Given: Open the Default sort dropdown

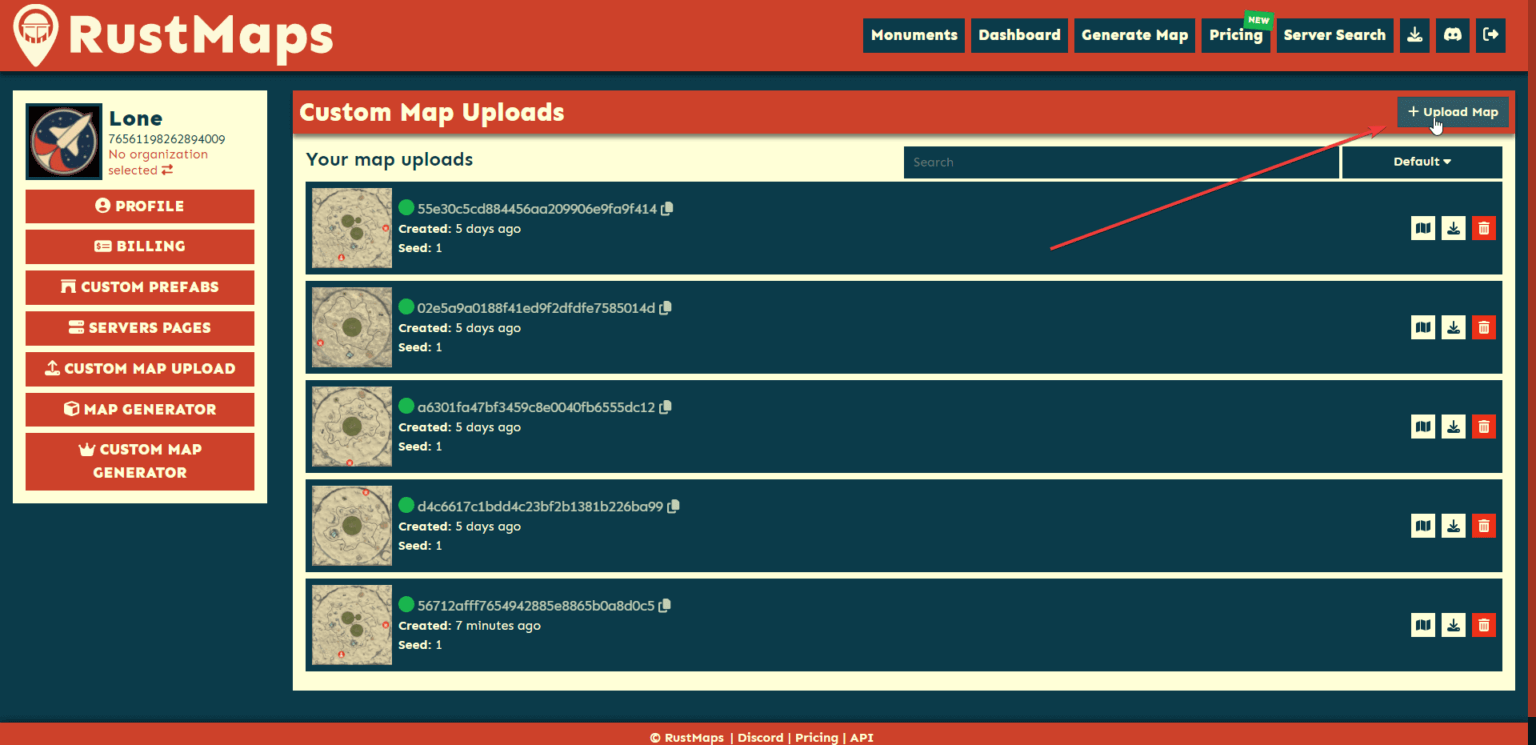Looking at the screenshot, I should click(x=1421, y=162).
